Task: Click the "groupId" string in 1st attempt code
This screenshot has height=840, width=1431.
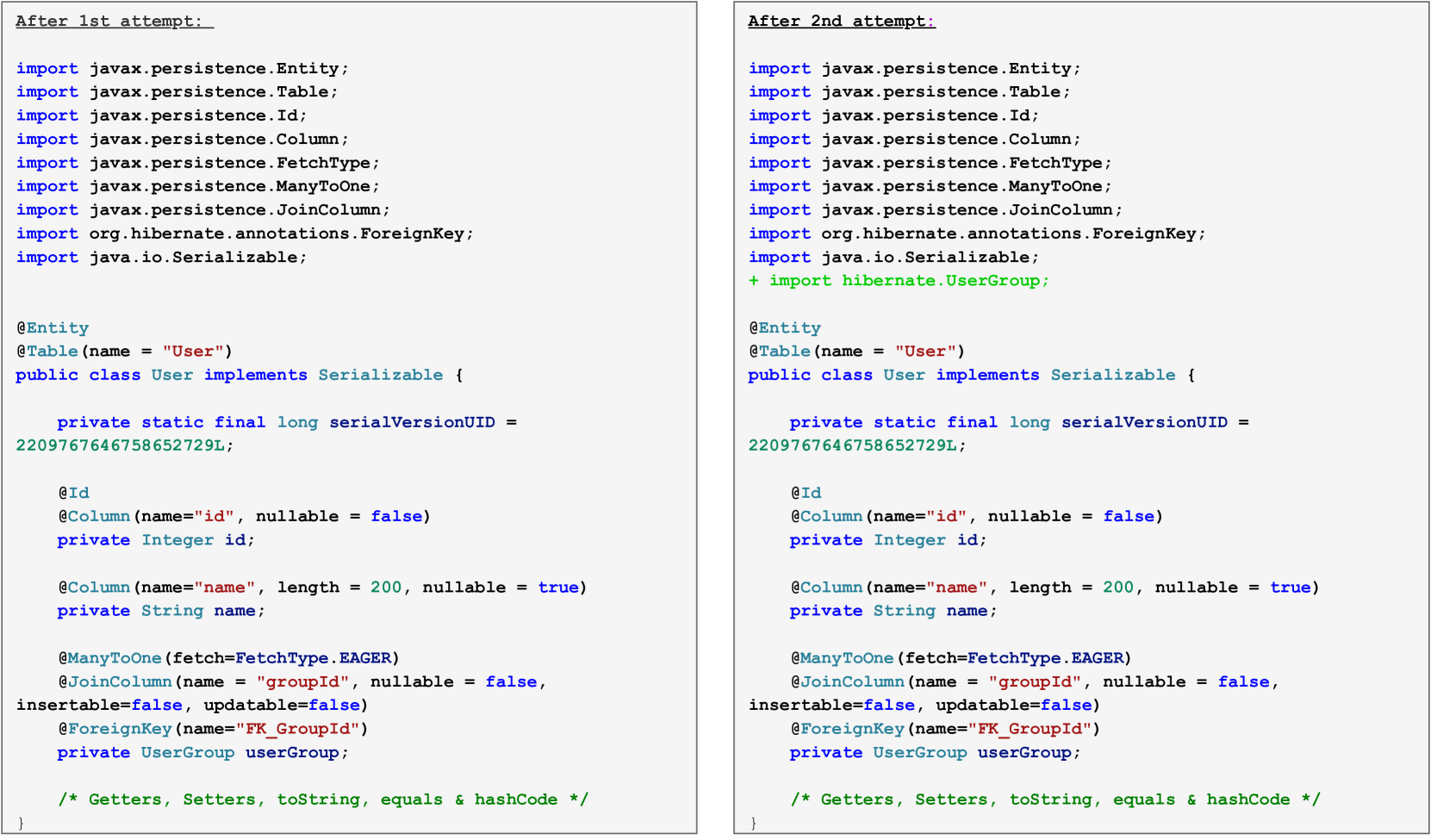Action: (x=302, y=681)
